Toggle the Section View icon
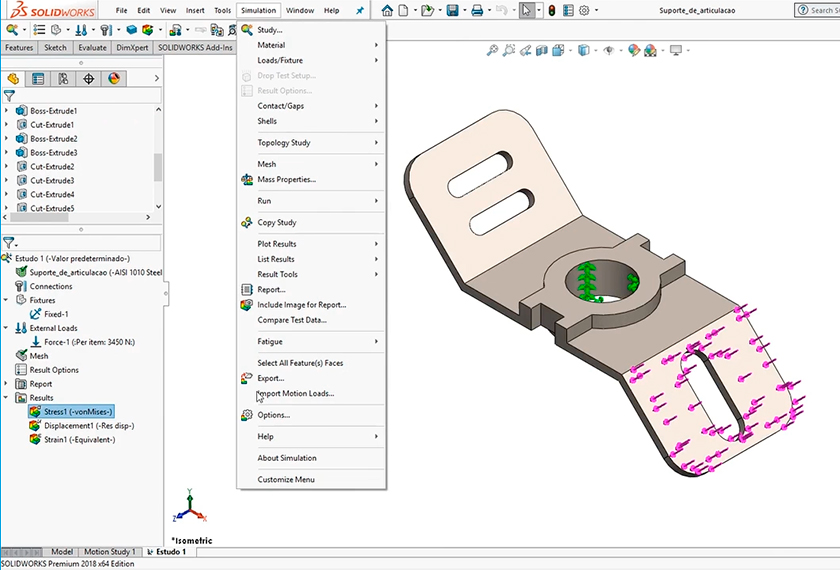This screenshot has width=840, height=570. pyautogui.click(x=540, y=50)
